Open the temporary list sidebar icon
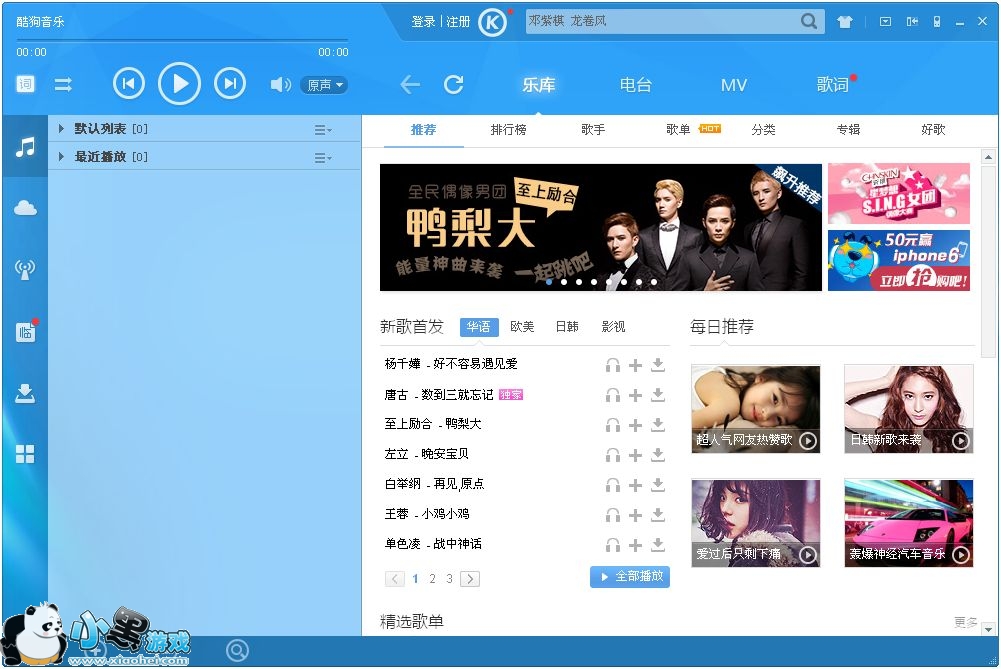The height and width of the screenshot is (669, 1001). tap(26, 331)
